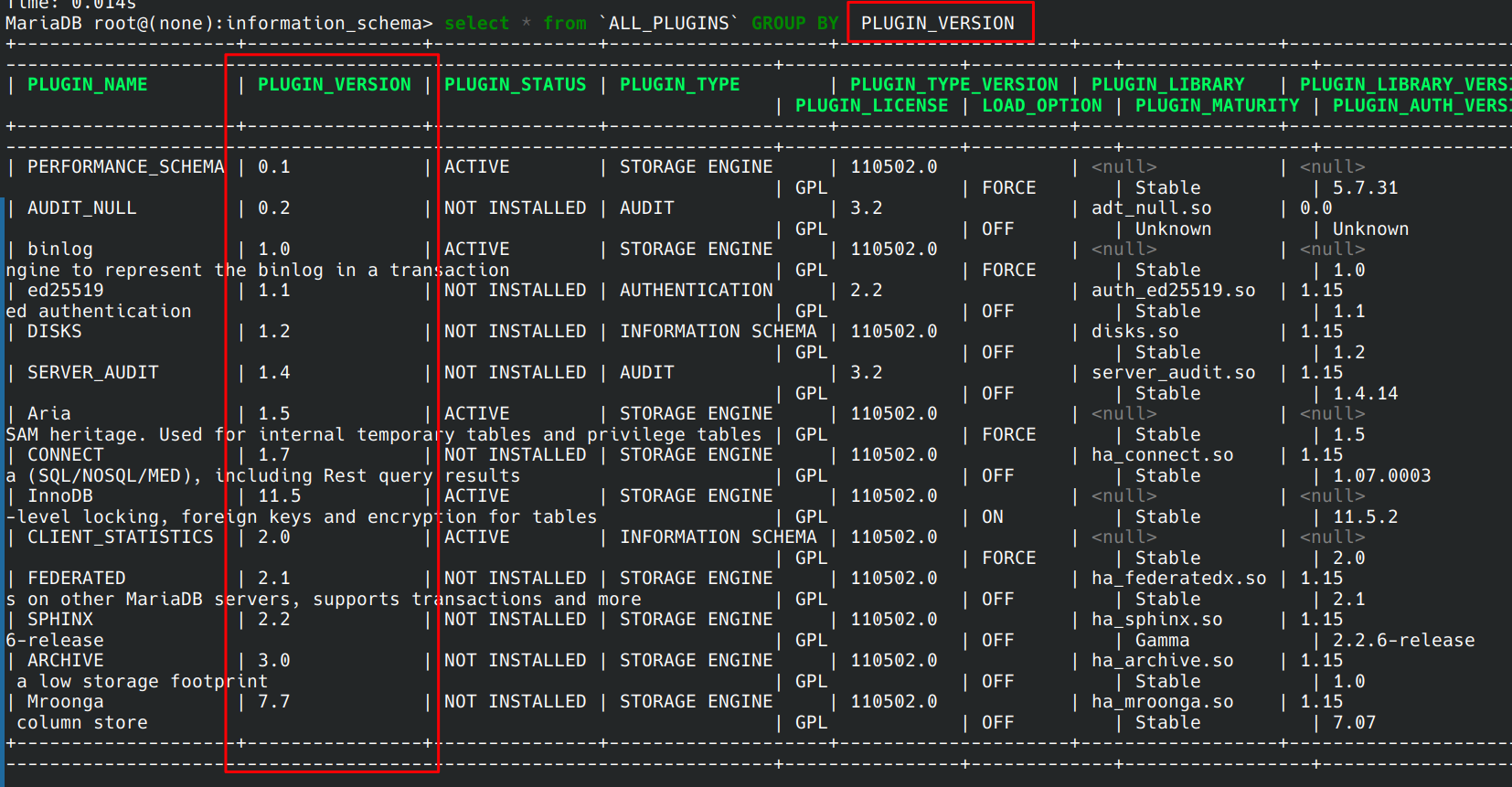The height and width of the screenshot is (787, 1512).
Task: Select the 's on other MariaDB servers' description line
Action: point(324,600)
